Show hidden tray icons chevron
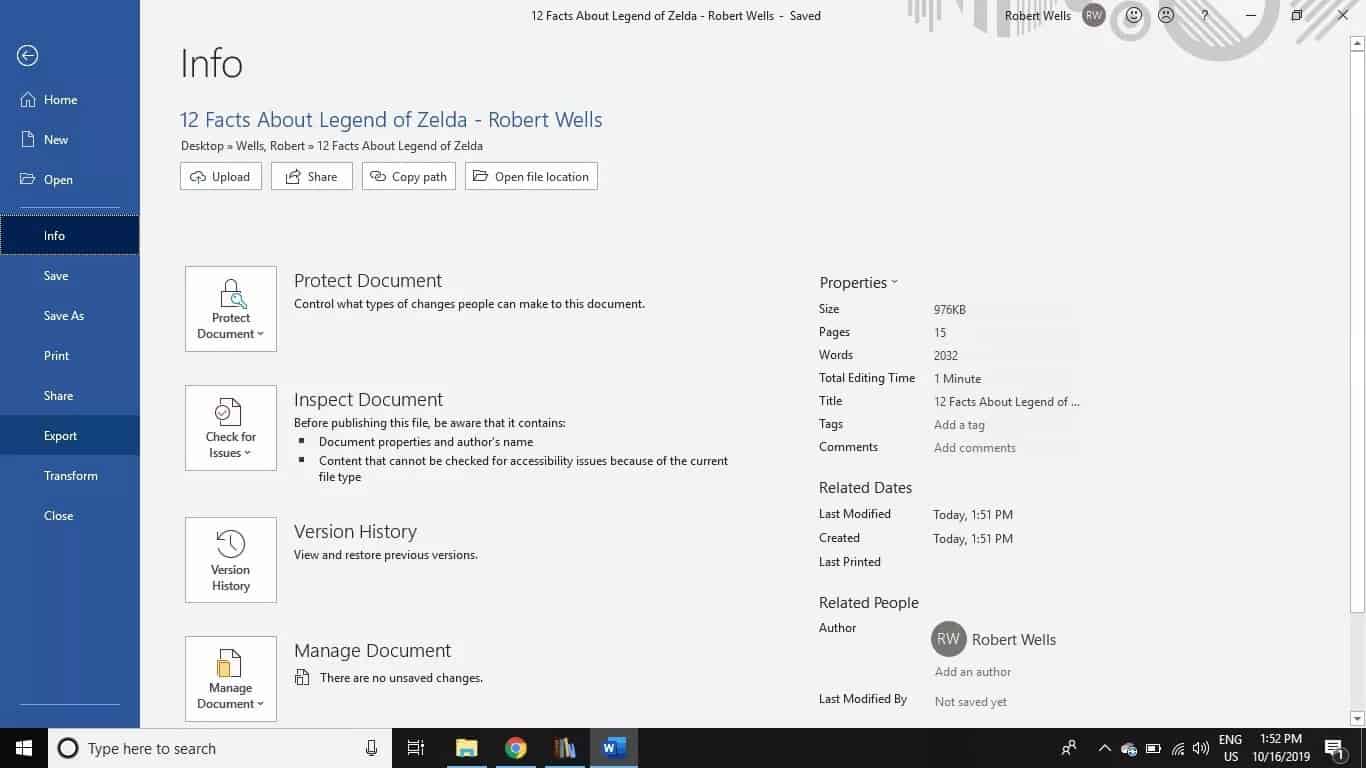1366x768 pixels. [x=1104, y=748]
